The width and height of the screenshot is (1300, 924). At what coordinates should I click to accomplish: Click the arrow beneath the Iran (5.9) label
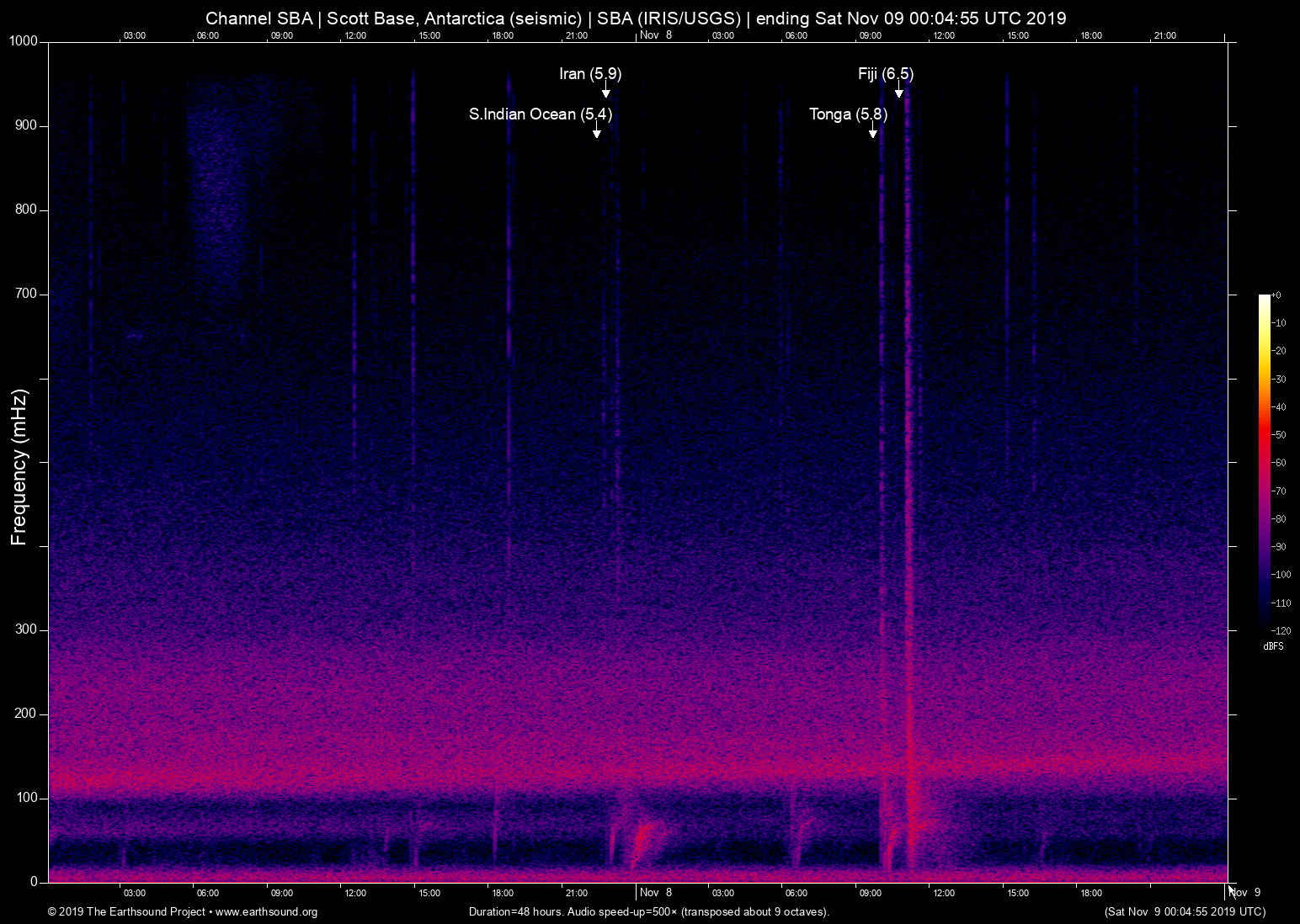coord(605,90)
